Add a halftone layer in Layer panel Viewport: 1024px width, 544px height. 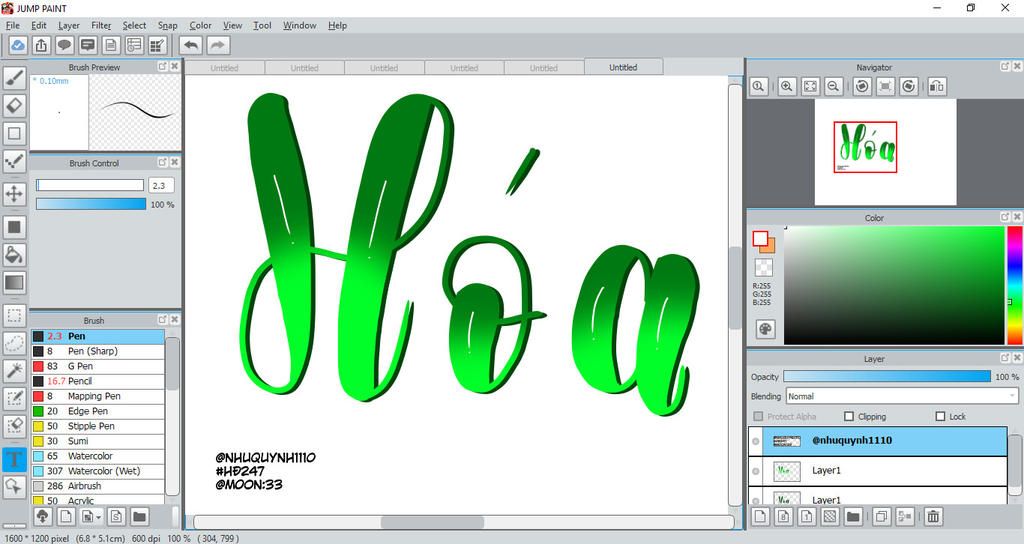[829, 517]
